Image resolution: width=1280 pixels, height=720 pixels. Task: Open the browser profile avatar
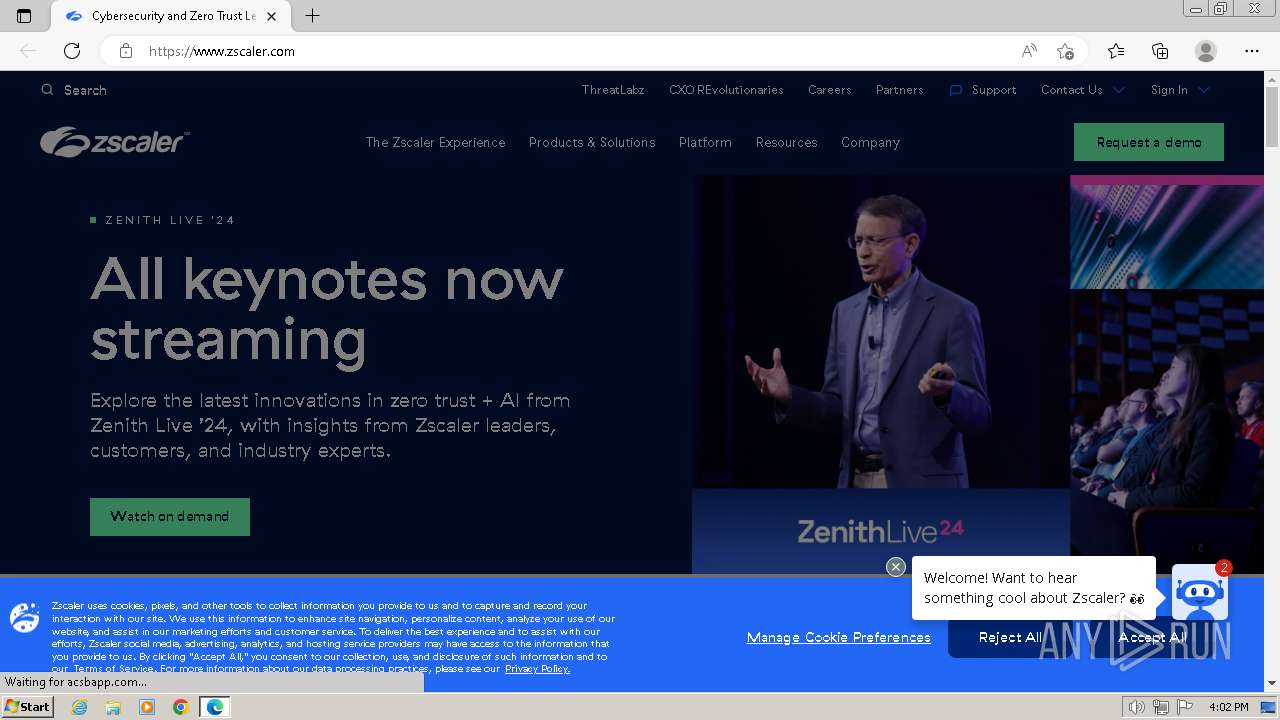tap(1206, 51)
